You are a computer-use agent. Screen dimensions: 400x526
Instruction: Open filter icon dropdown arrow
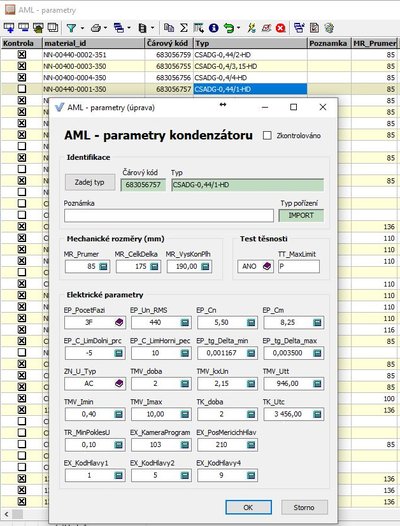point(82,29)
